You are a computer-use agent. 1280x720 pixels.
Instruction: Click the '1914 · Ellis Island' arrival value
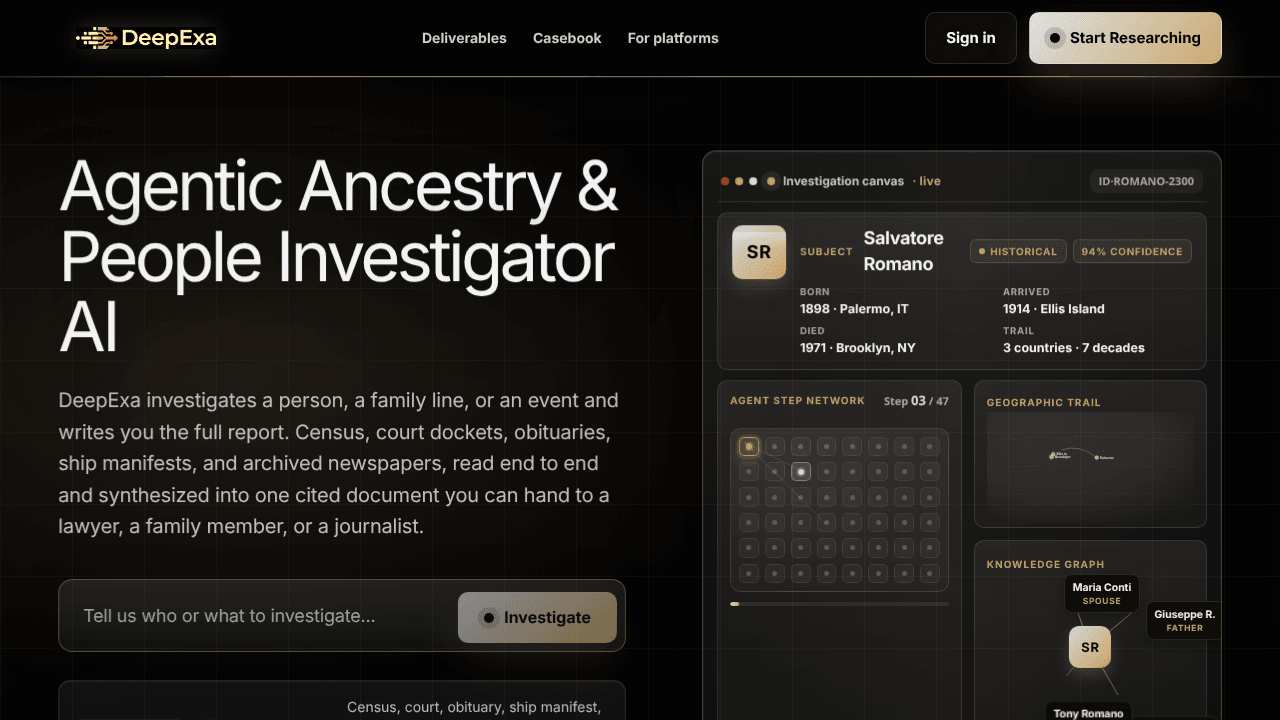[1054, 309]
